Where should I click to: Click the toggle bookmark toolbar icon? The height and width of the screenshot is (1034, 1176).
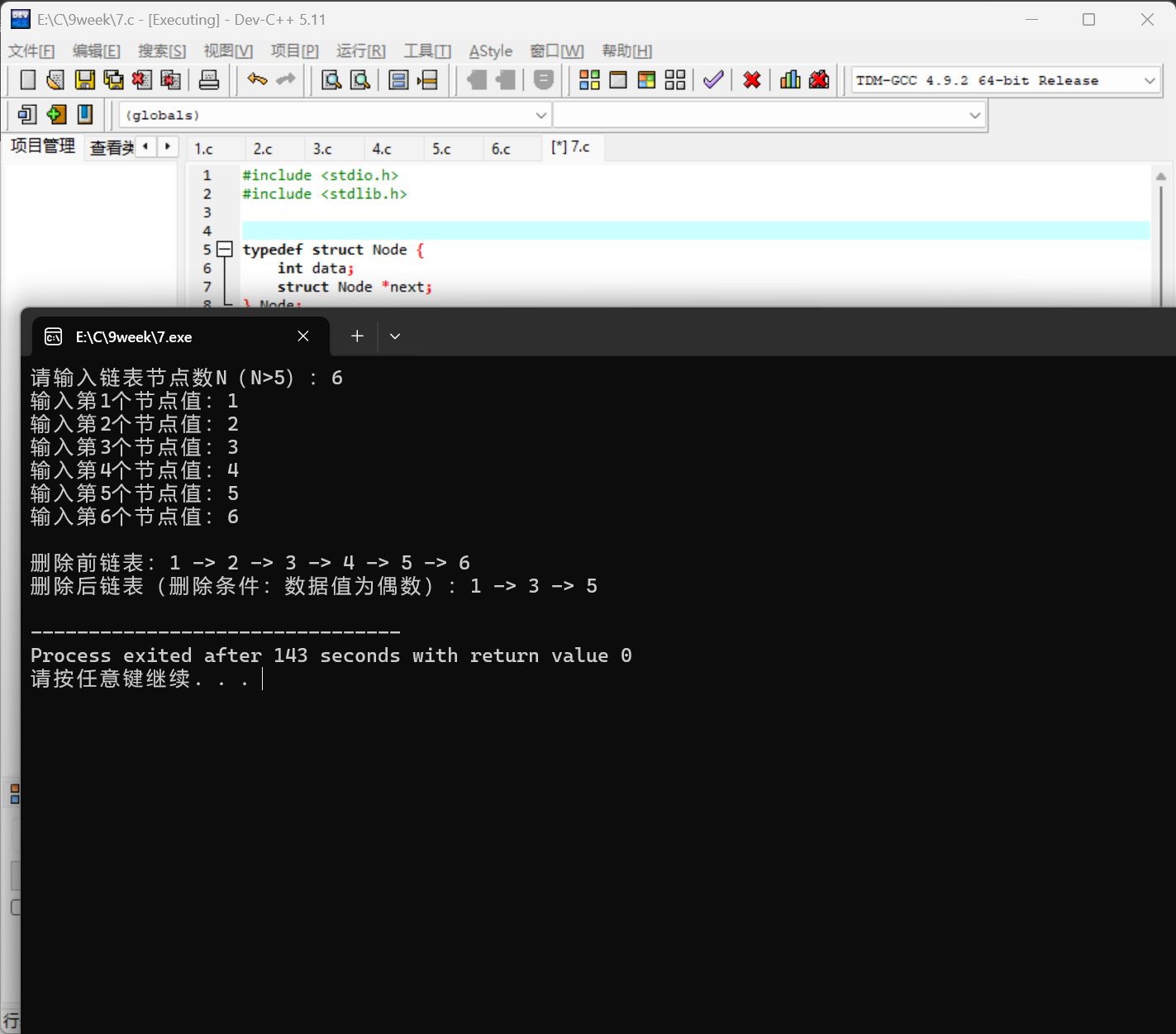(x=544, y=80)
